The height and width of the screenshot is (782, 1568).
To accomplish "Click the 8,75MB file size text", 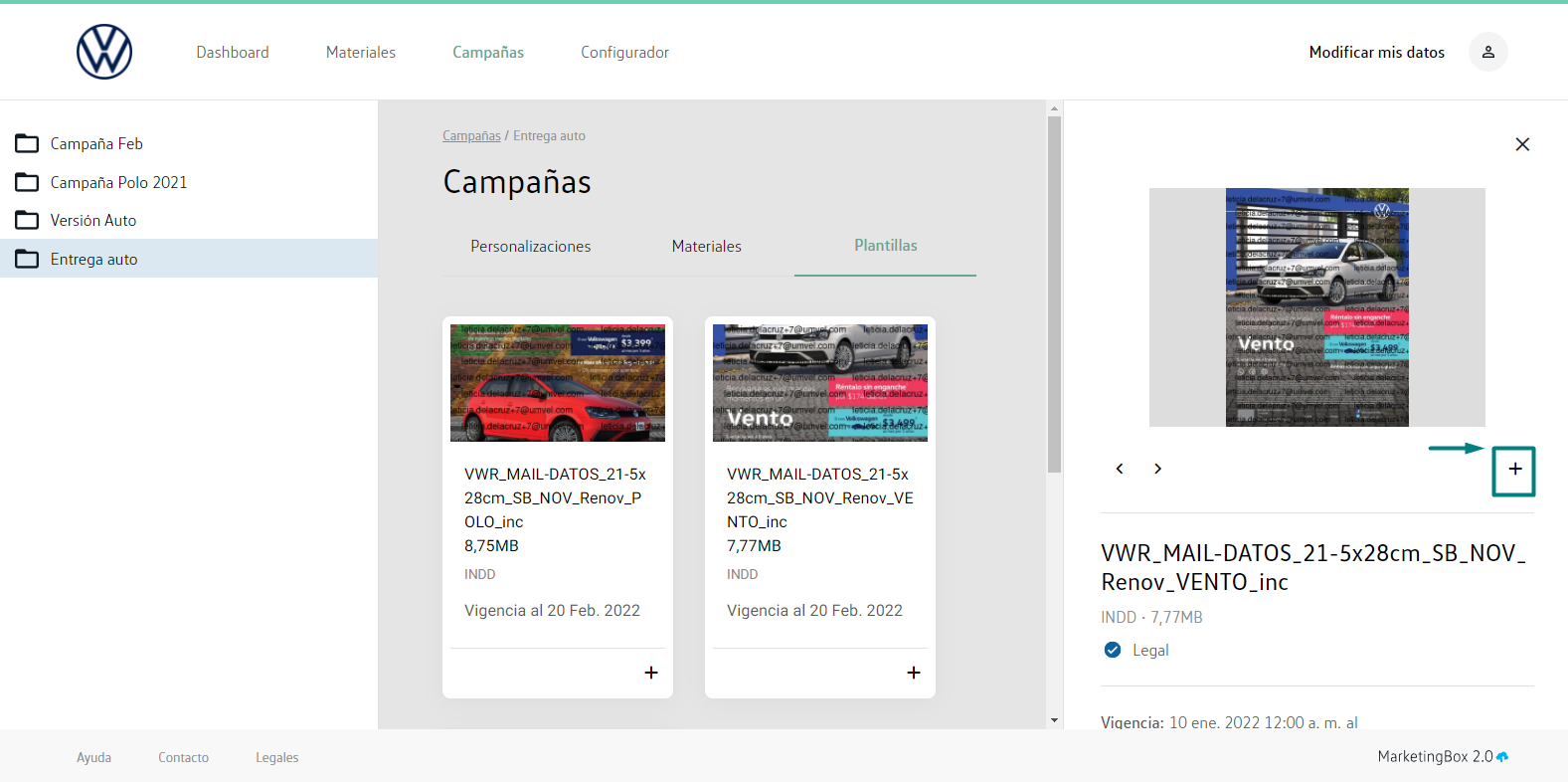I will coord(491,545).
